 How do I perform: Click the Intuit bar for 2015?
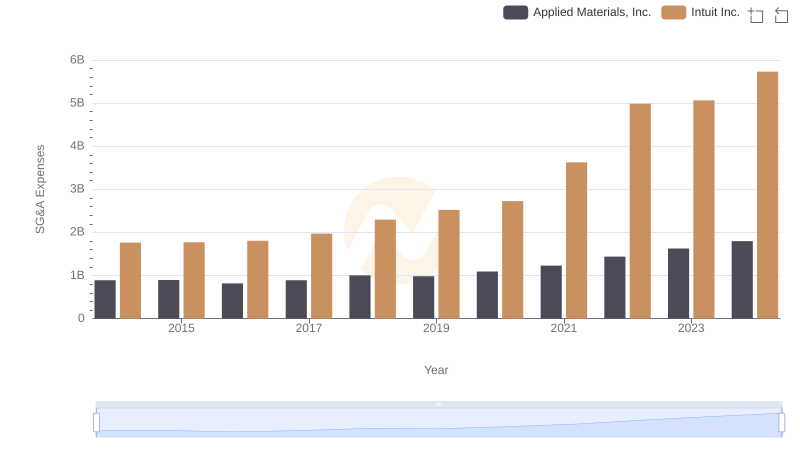pyautogui.click(x=194, y=280)
